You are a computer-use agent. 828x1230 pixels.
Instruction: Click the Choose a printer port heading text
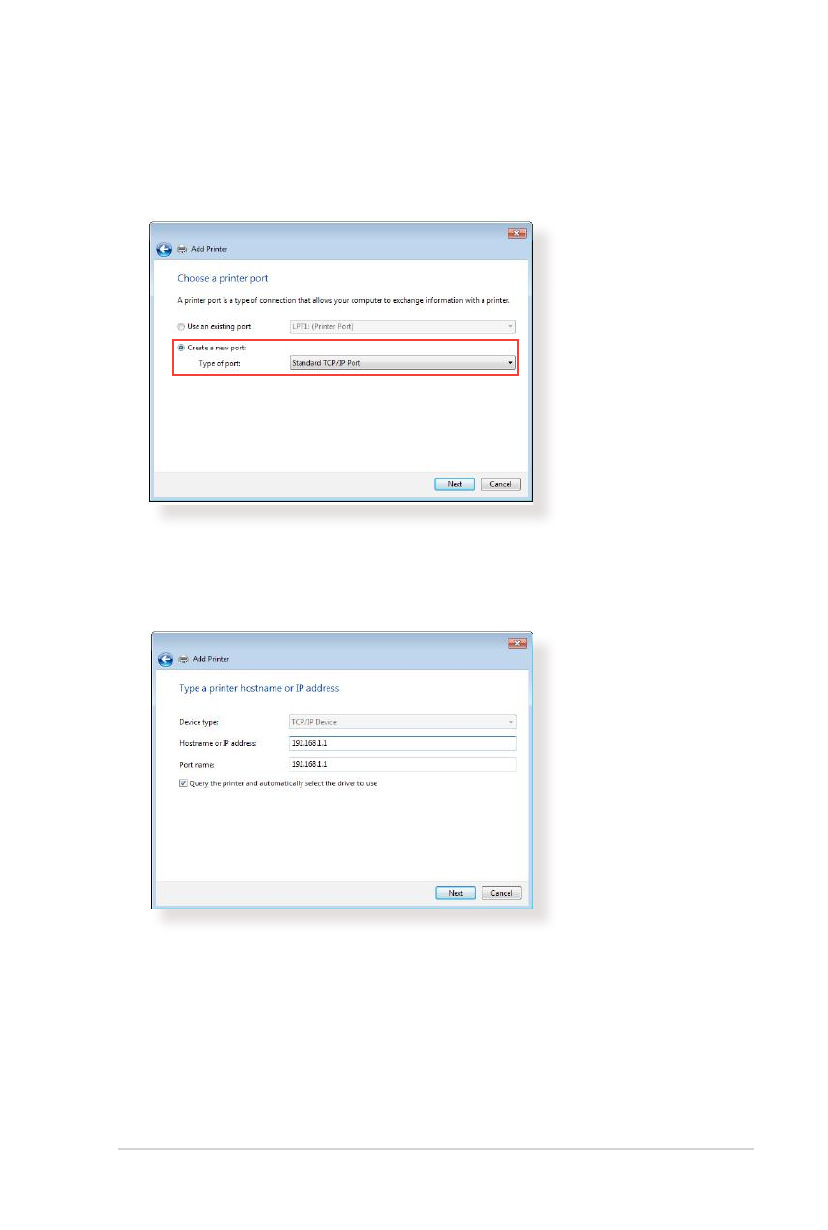[222, 278]
